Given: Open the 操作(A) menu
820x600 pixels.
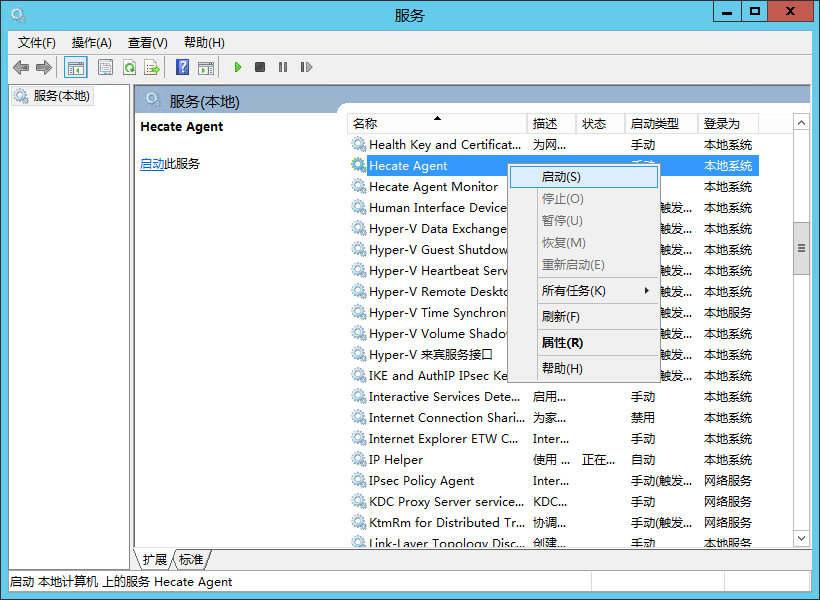Looking at the screenshot, I should [x=91, y=42].
